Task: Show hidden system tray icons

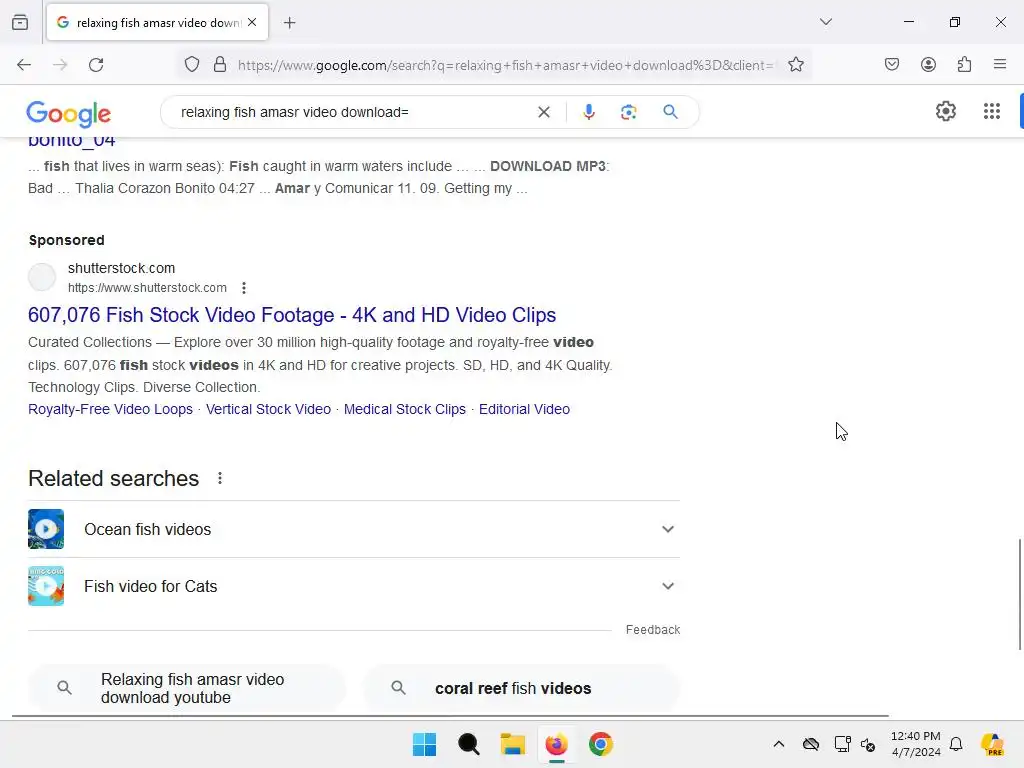Action: click(778, 744)
